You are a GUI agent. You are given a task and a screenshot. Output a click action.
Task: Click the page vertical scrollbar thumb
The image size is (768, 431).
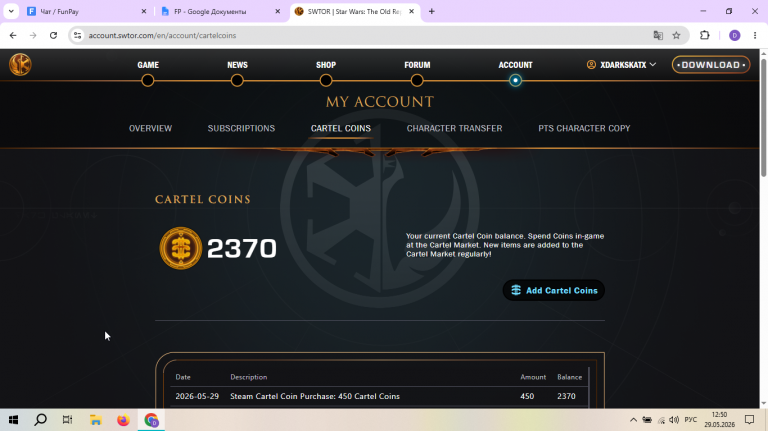pyautogui.click(x=764, y=118)
